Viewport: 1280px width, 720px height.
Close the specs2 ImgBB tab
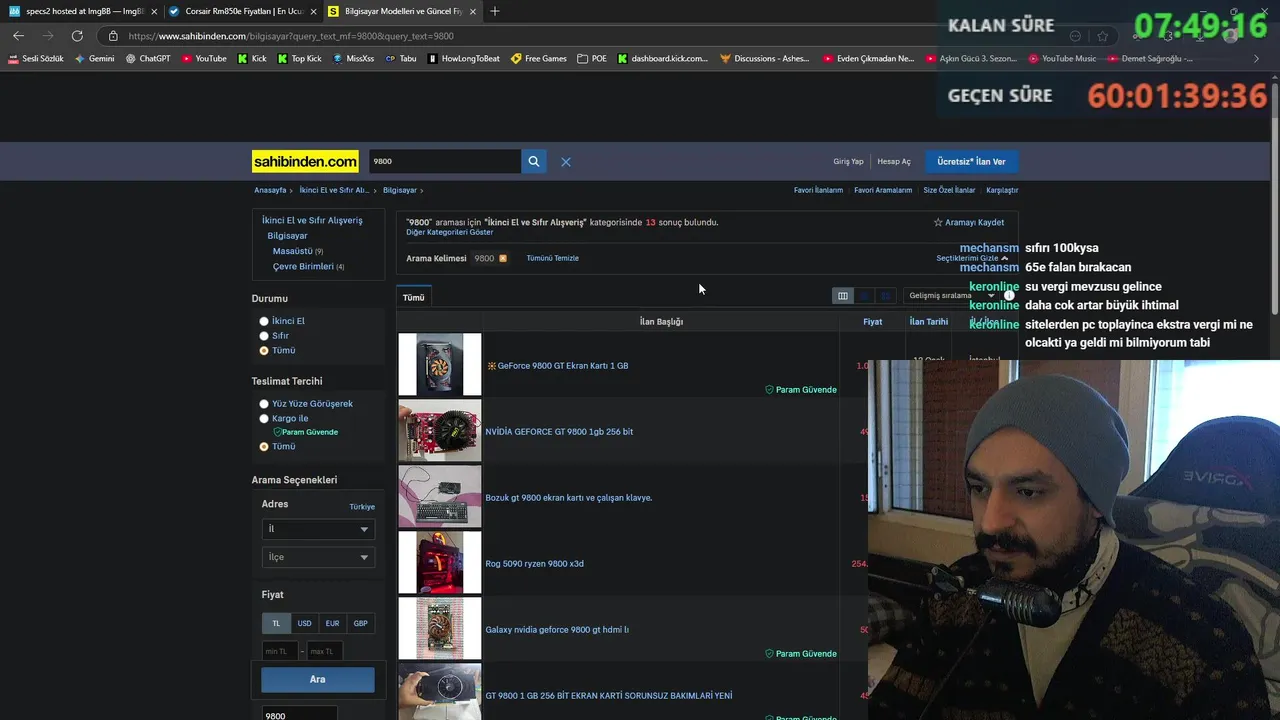[x=154, y=12]
